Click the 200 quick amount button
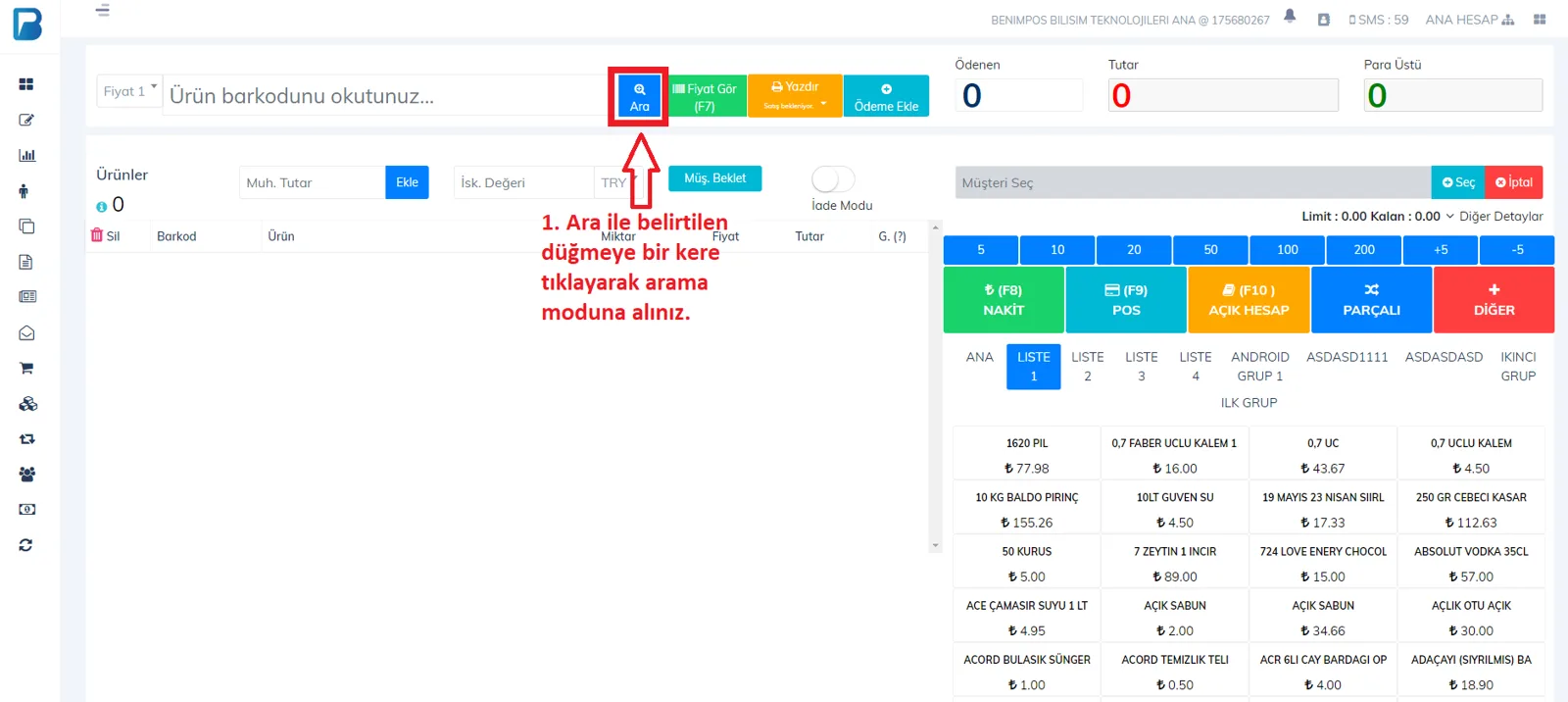1568x702 pixels. pos(1364,250)
